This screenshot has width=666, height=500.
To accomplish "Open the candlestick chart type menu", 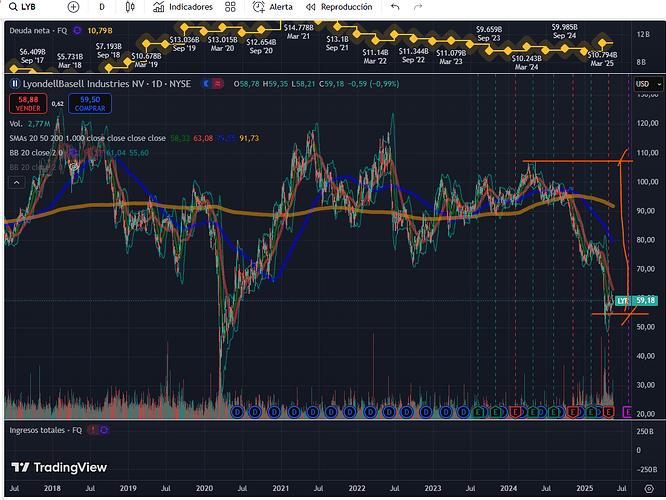I will (x=130, y=7).
